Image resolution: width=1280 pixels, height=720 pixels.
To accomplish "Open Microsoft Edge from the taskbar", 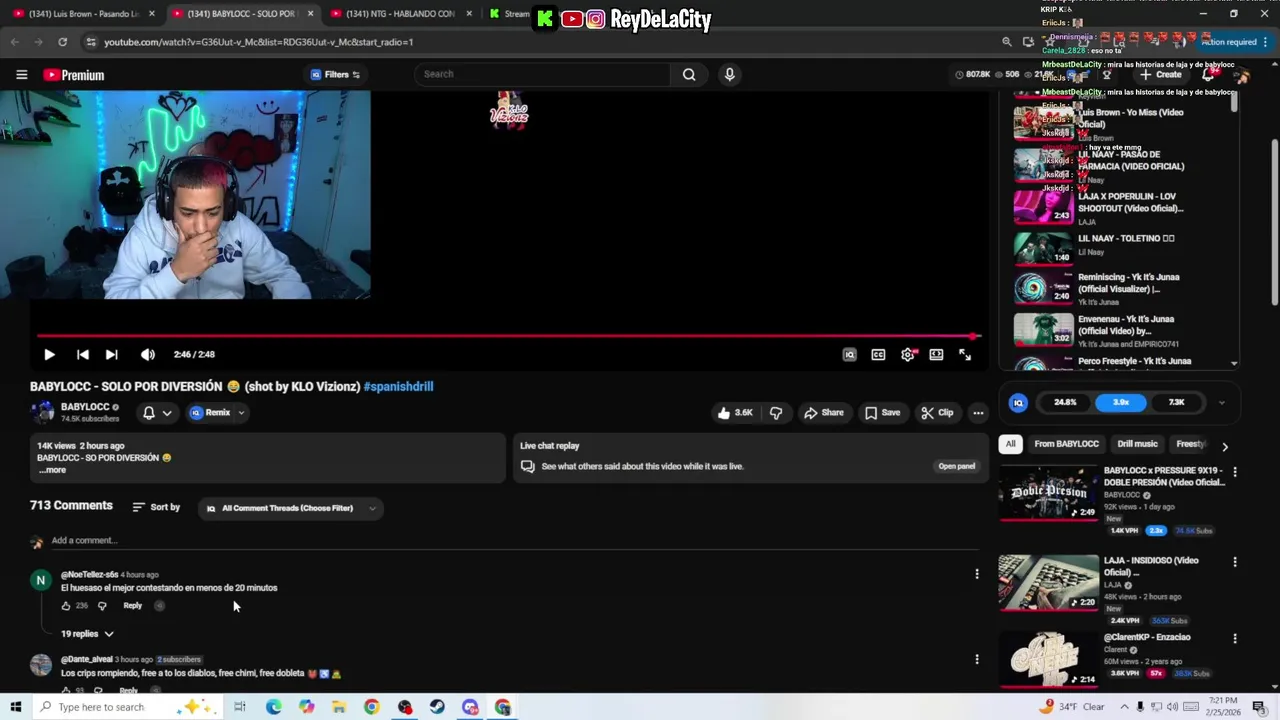I will 273,707.
